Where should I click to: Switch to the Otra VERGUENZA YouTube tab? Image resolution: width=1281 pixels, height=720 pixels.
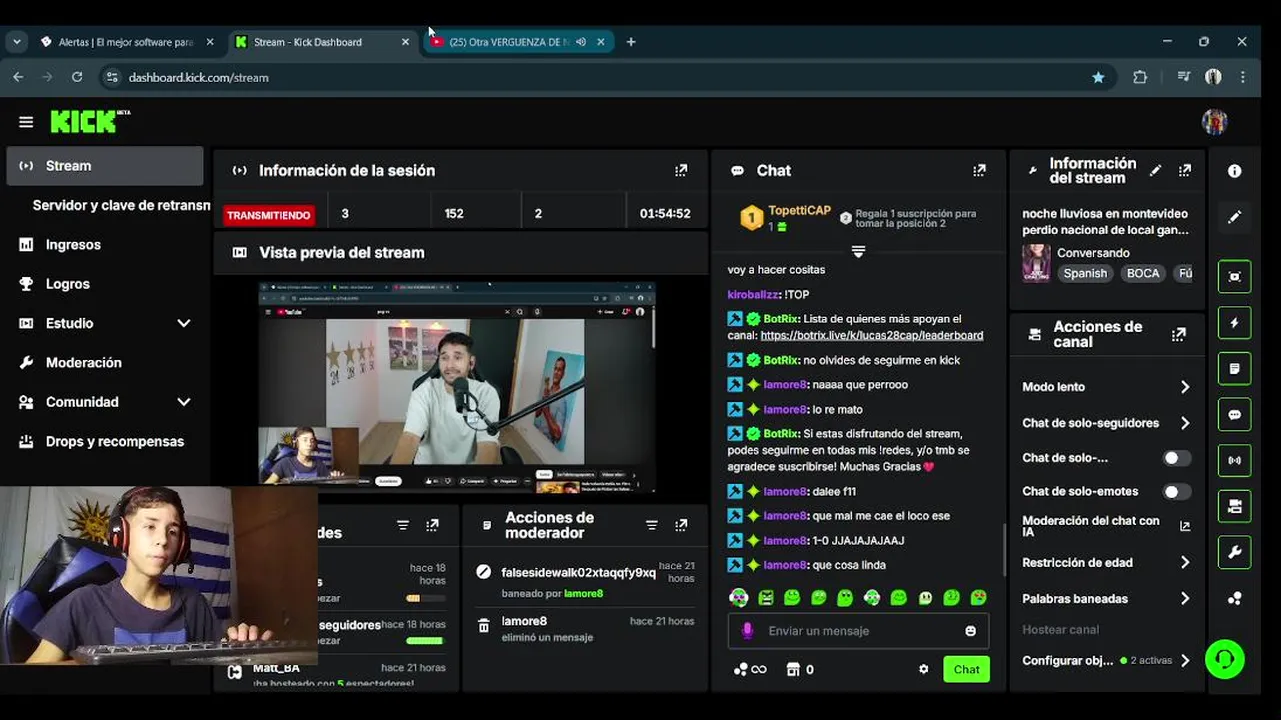point(517,42)
